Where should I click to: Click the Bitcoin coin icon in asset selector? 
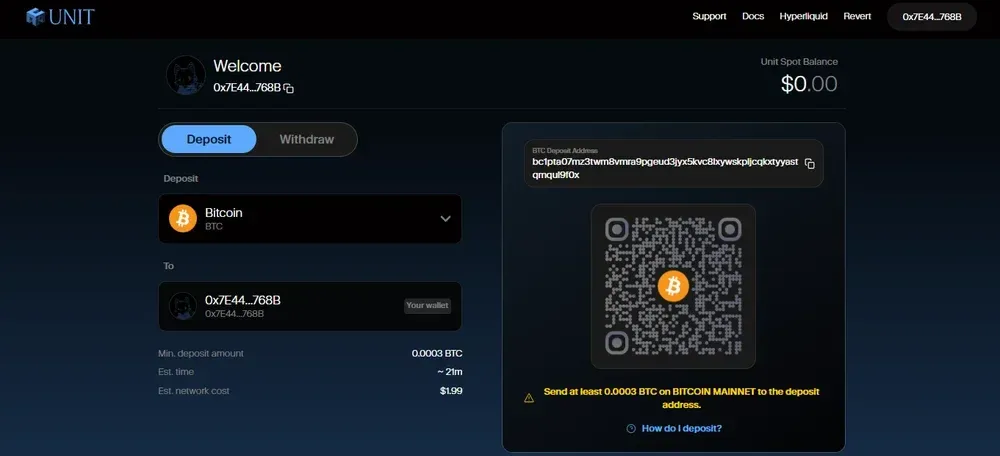tap(183, 219)
